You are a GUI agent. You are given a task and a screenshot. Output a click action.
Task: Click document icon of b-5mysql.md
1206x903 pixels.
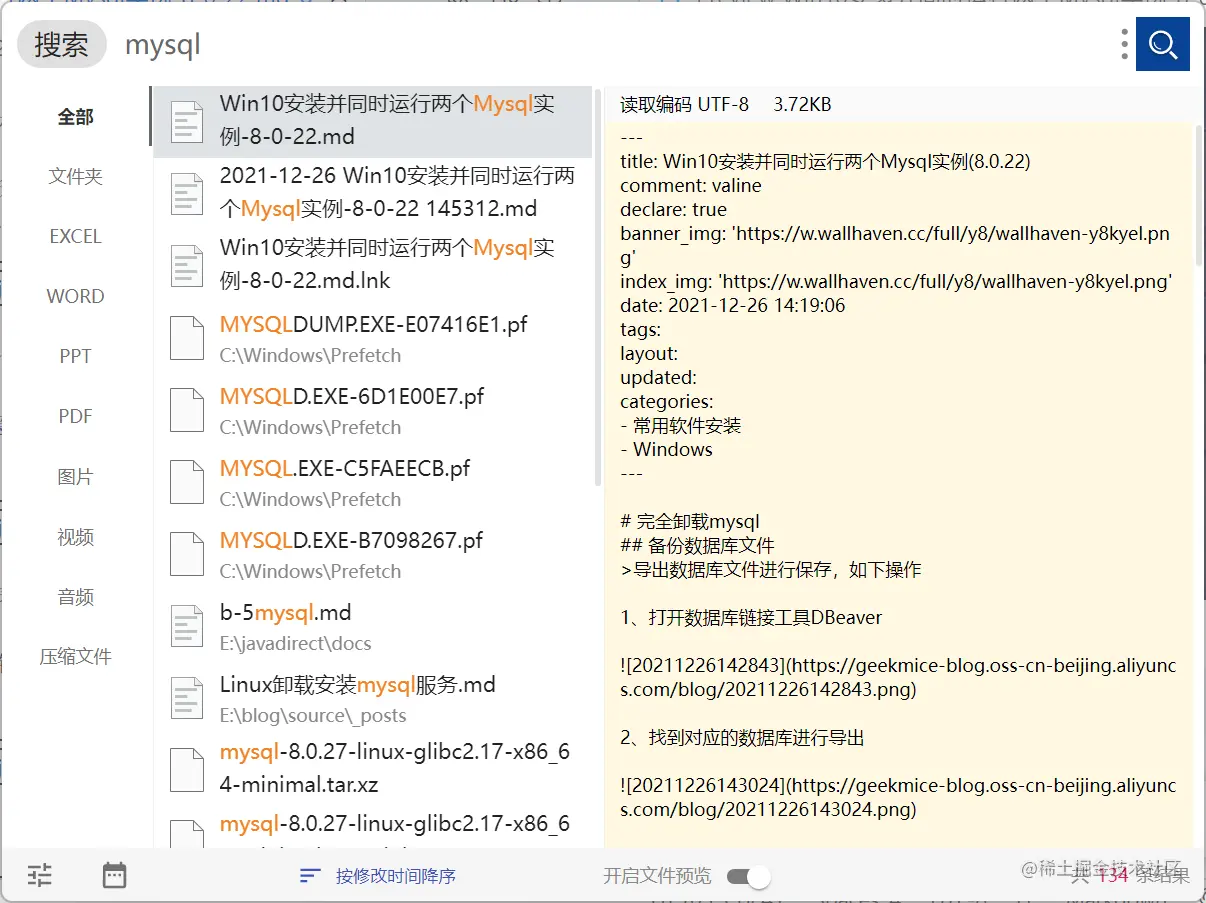point(187,626)
